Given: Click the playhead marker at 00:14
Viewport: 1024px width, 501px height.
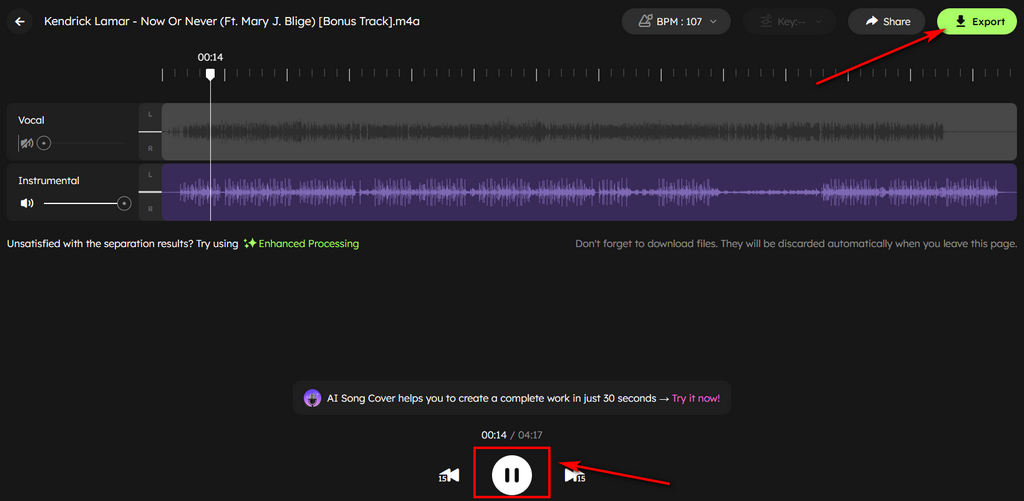Looking at the screenshot, I should (x=210, y=74).
